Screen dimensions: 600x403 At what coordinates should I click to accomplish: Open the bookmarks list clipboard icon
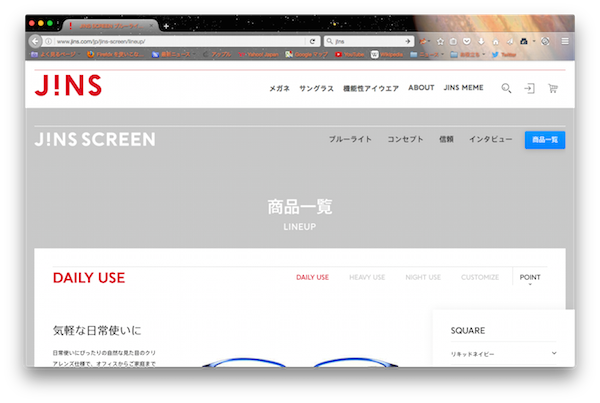[x=453, y=41]
